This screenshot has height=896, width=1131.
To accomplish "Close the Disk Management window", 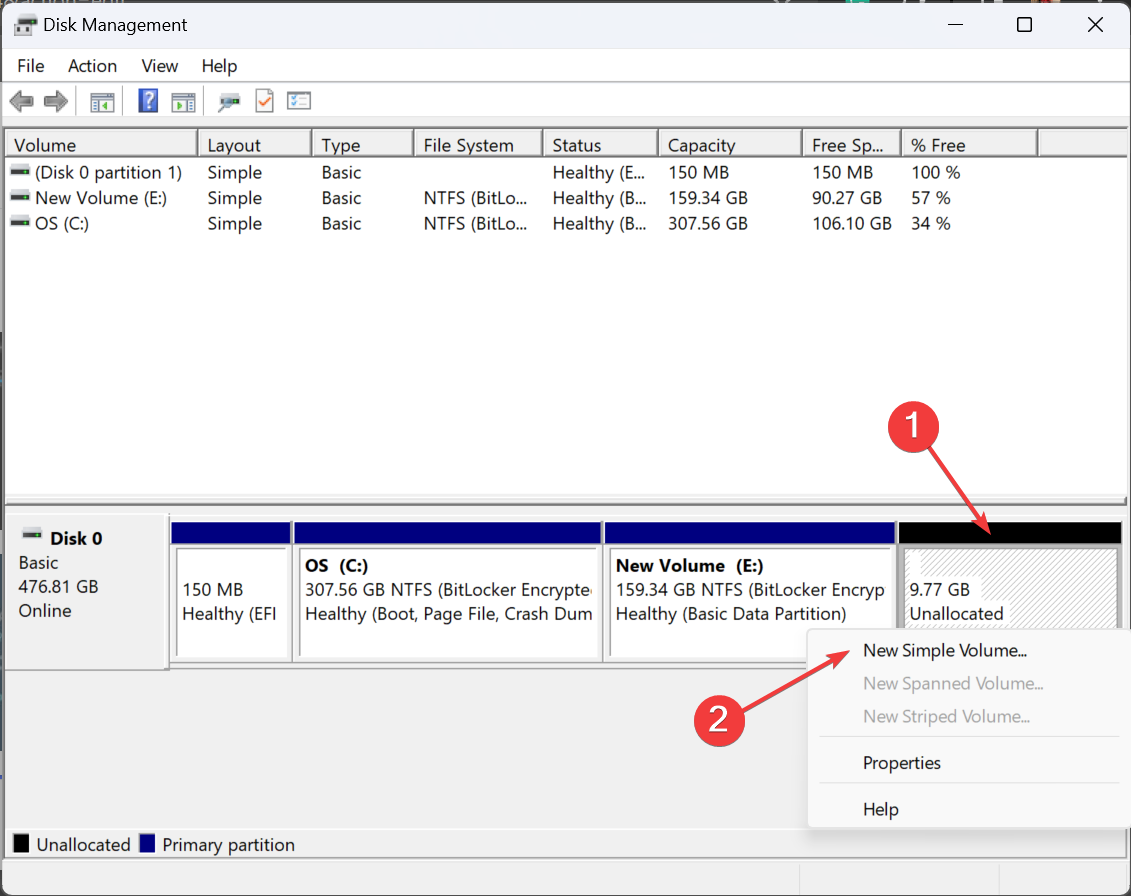I will tap(1095, 25).
